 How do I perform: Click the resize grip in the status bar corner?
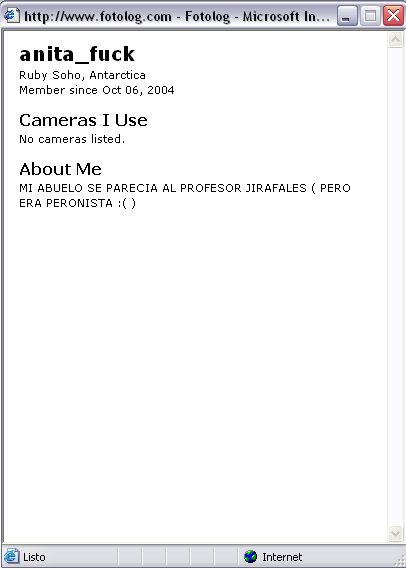(x=400, y=561)
